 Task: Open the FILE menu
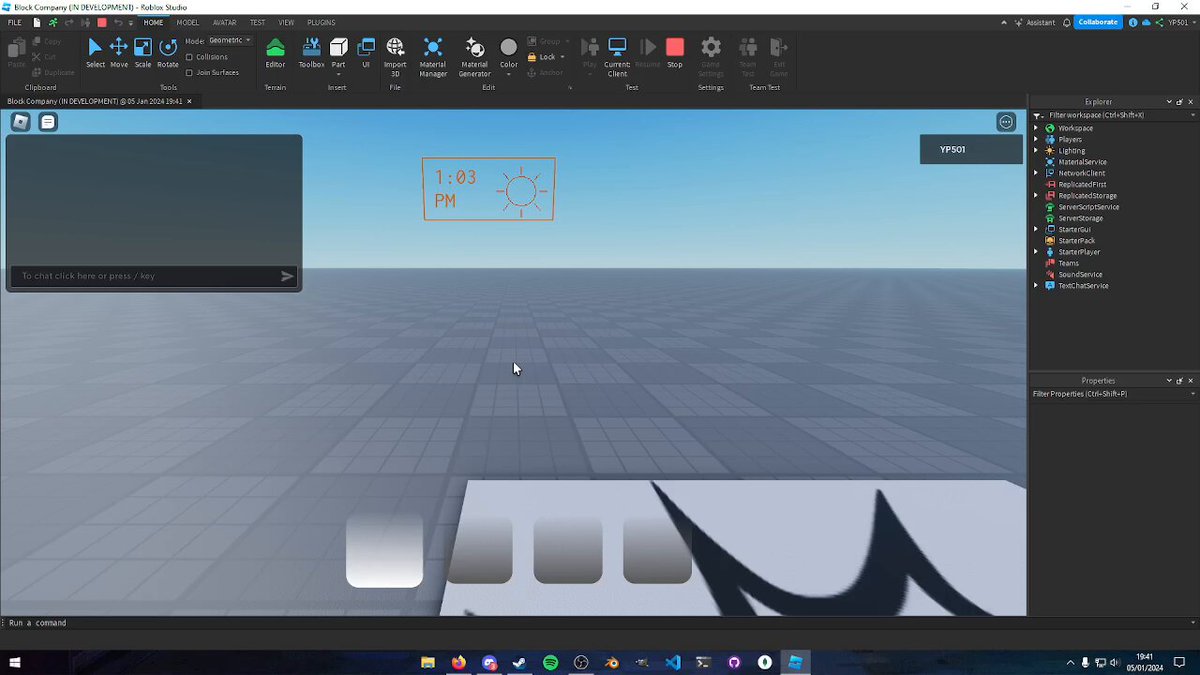coord(15,22)
